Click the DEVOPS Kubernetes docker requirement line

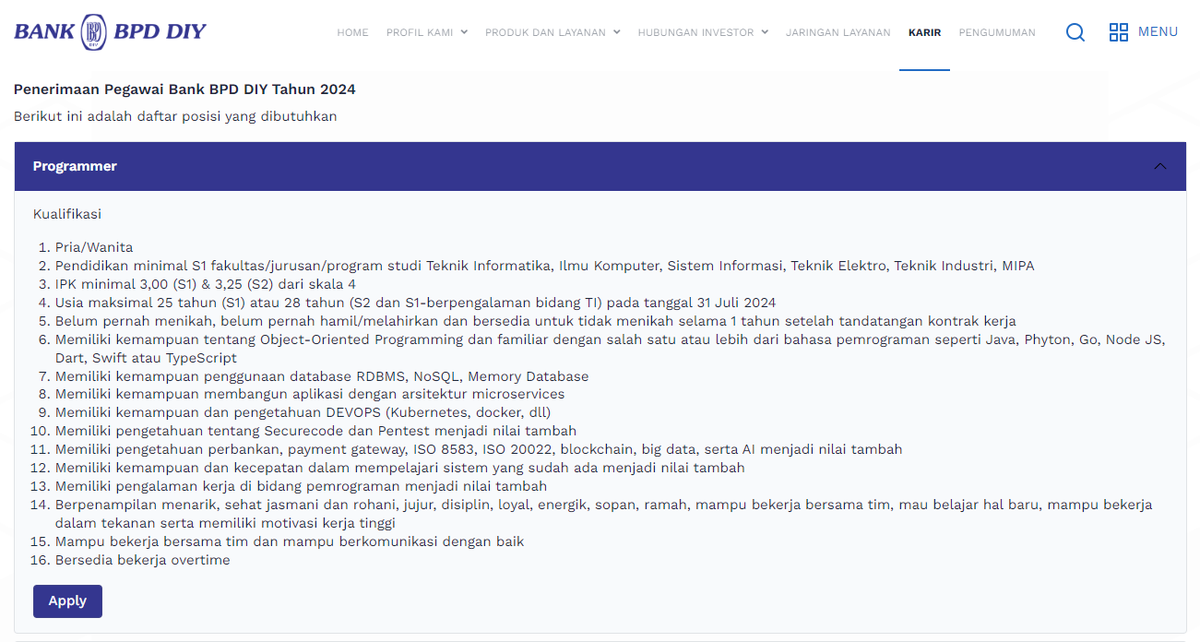[303, 412]
